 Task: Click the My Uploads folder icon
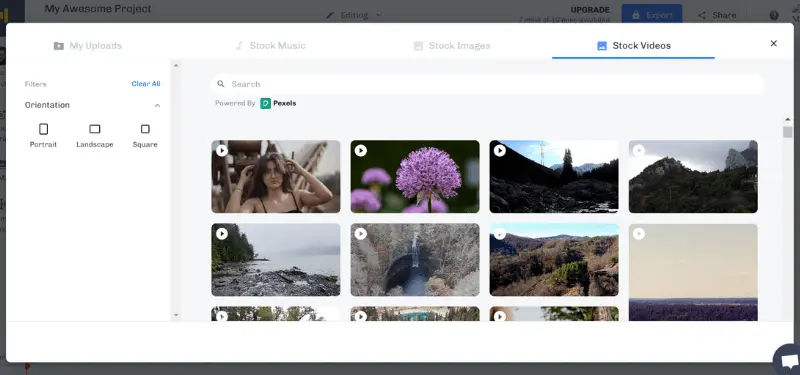pos(59,46)
